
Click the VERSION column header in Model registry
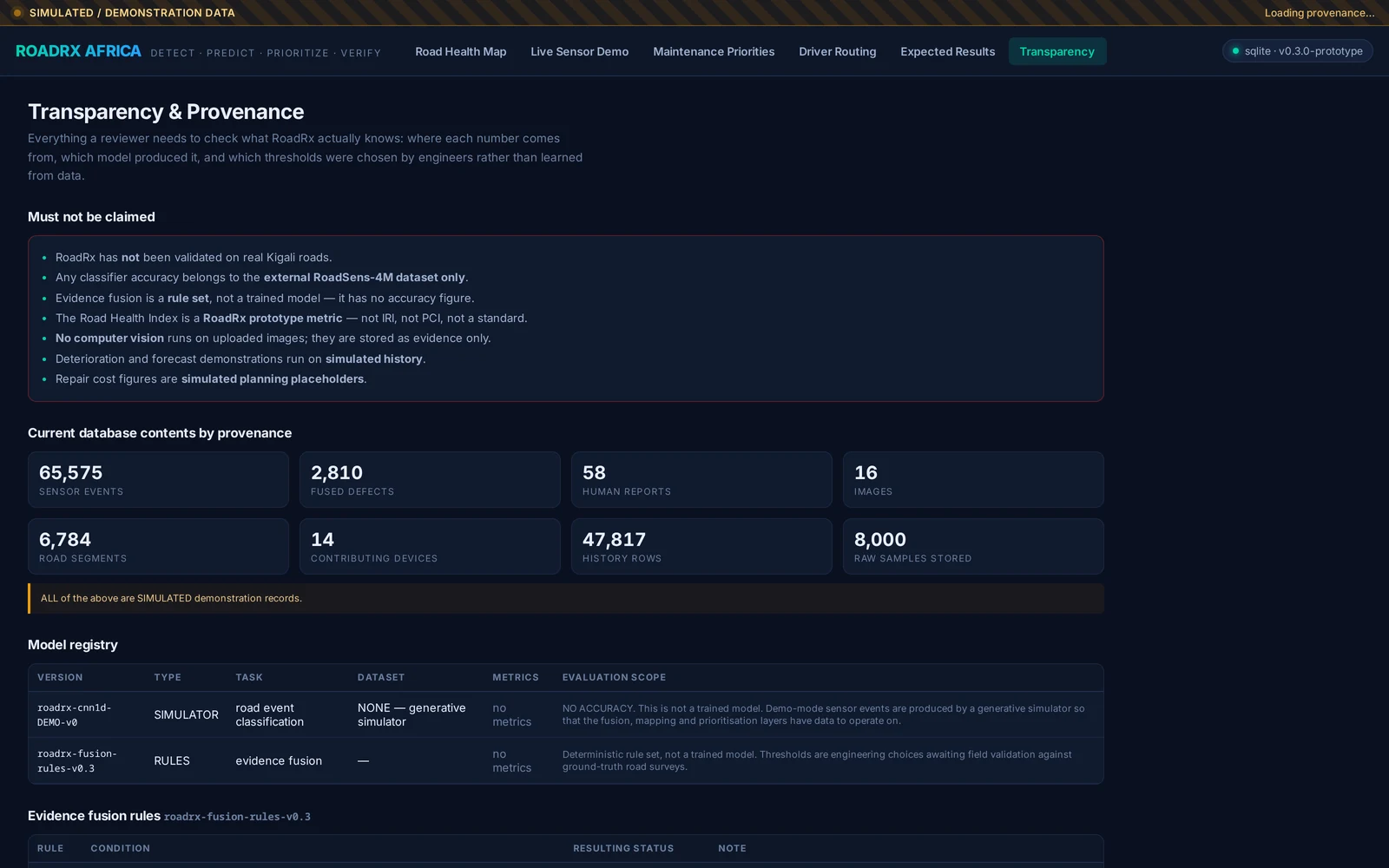[x=60, y=677]
